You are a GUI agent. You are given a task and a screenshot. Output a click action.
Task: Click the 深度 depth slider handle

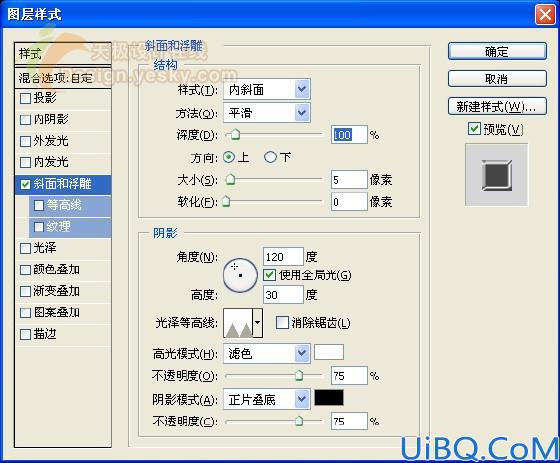[235, 135]
